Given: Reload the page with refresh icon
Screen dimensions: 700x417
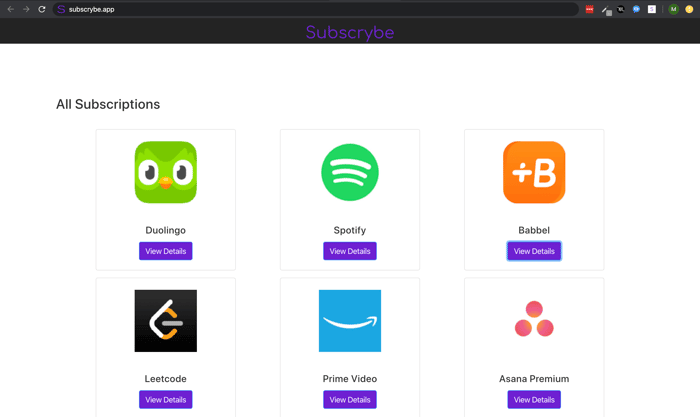Looking at the screenshot, I should pos(42,9).
